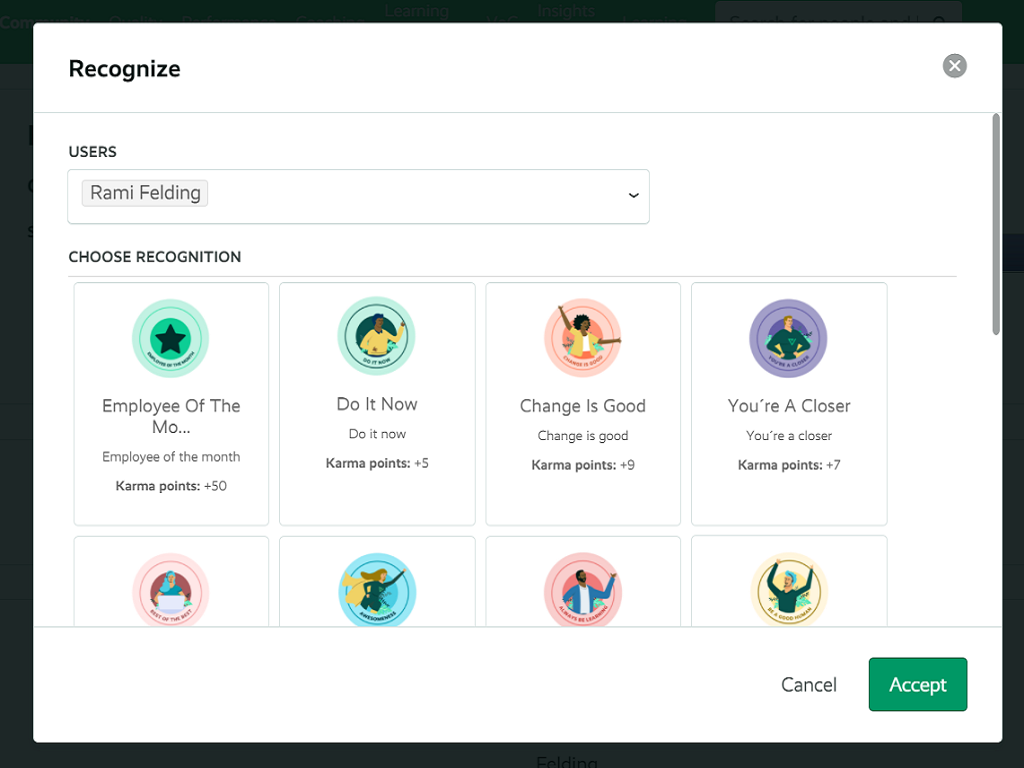Click Karma points +9 on Change Is Good
The image size is (1024, 768).
pos(583,465)
